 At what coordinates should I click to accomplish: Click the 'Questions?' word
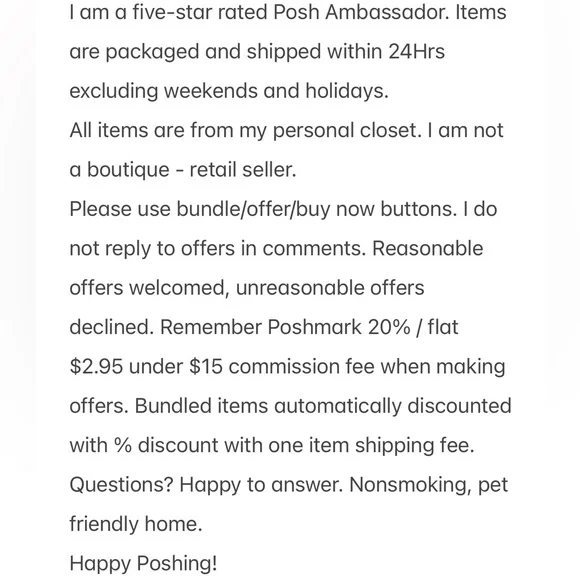121,485
